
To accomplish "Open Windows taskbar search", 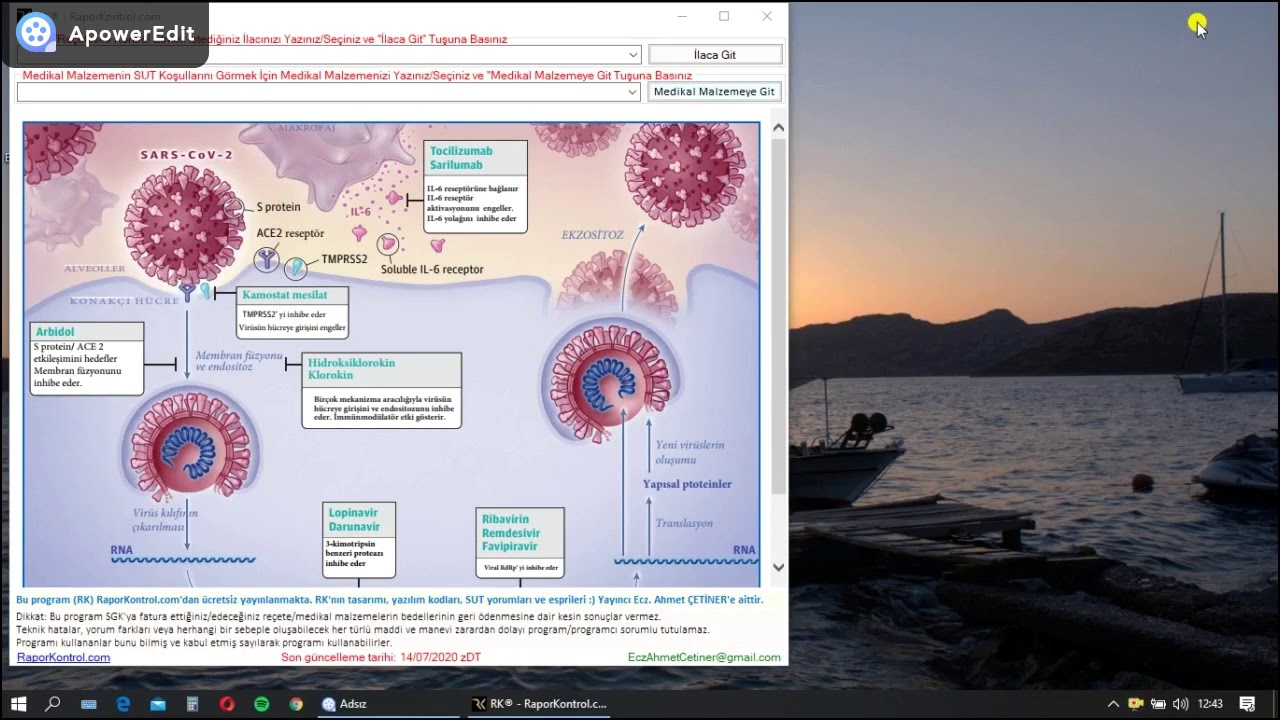I will 53,704.
